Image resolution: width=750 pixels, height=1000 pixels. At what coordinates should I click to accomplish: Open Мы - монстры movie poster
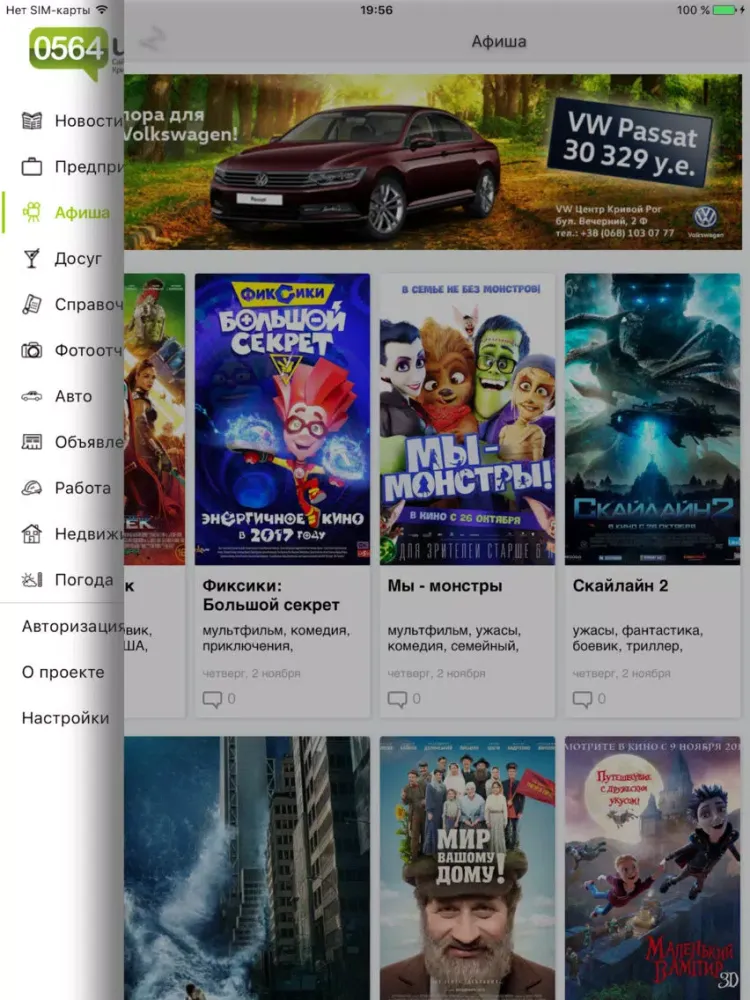pos(467,419)
